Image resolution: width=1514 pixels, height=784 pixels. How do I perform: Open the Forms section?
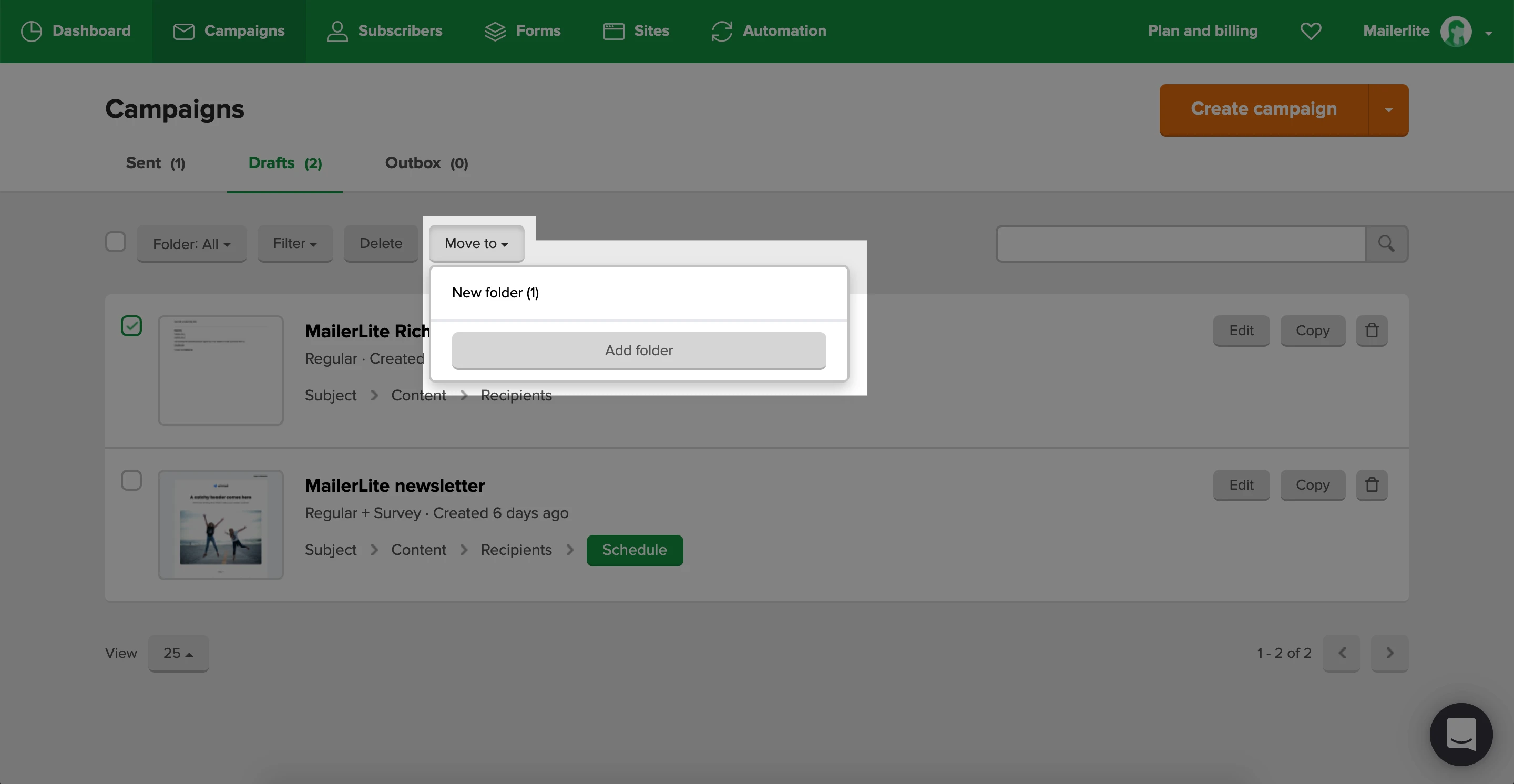(x=522, y=31)
